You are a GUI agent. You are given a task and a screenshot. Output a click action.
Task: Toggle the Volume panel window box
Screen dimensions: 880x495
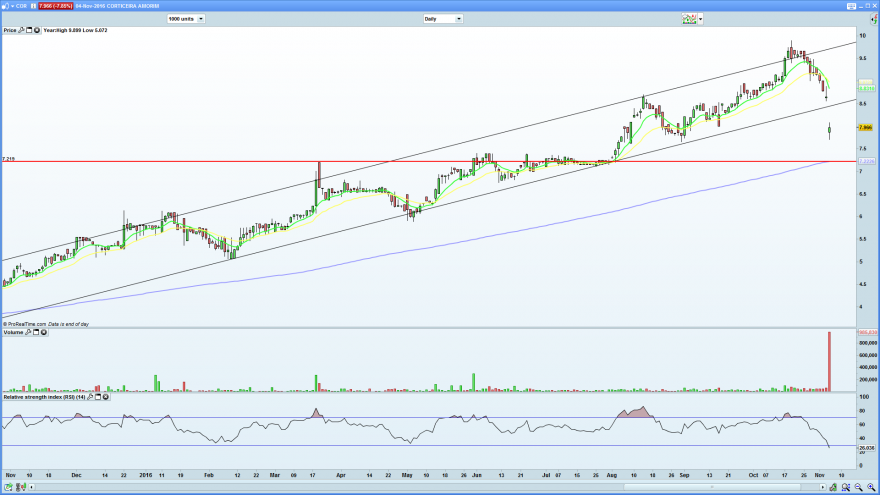[x=36, y=332]
